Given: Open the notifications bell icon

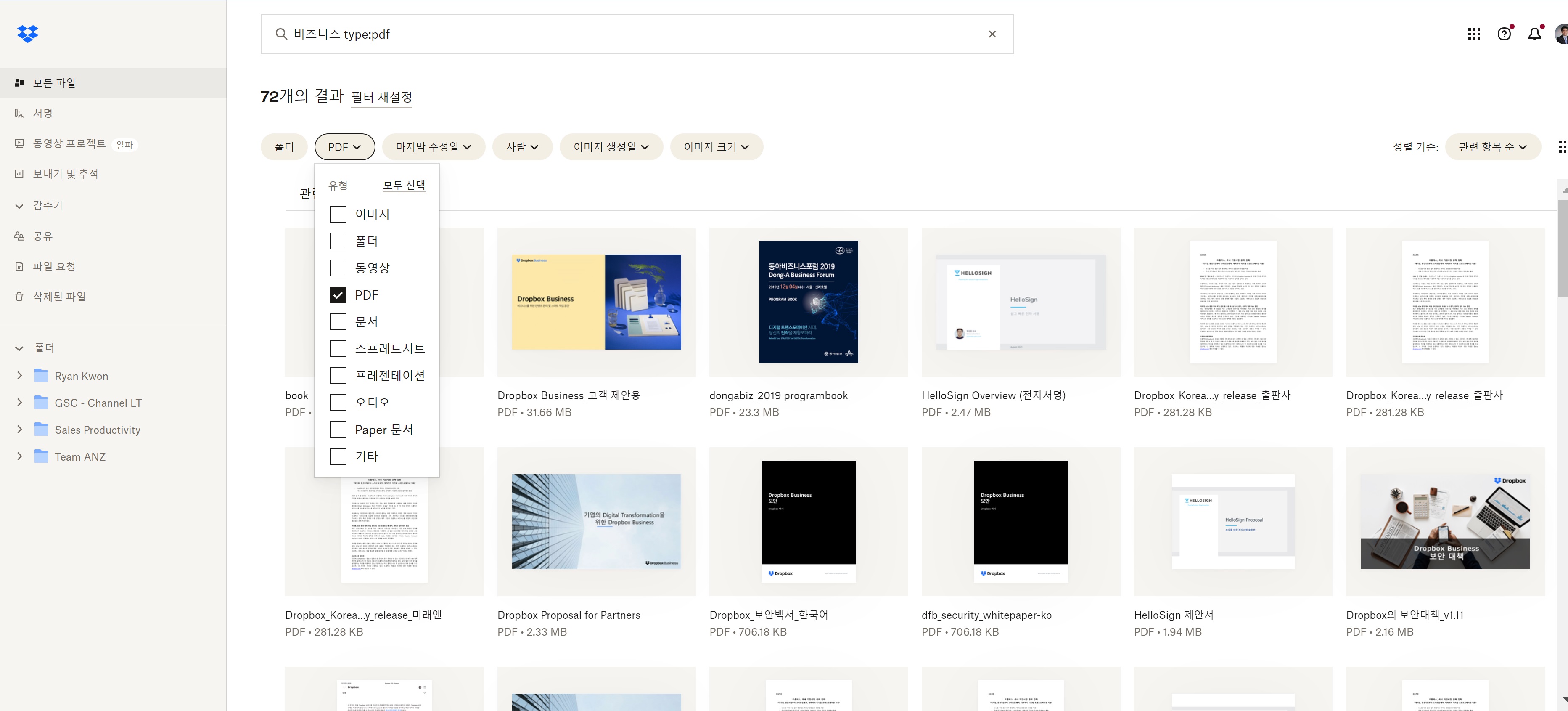Looking at the screenshot, I should (1534, 34).
